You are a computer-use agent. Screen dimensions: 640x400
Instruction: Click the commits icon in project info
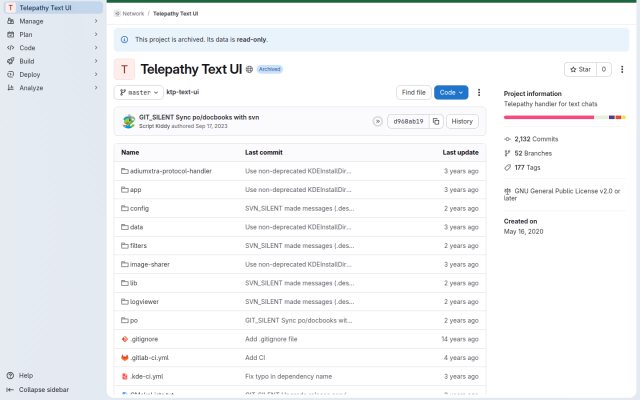click(x=507, y=139)
